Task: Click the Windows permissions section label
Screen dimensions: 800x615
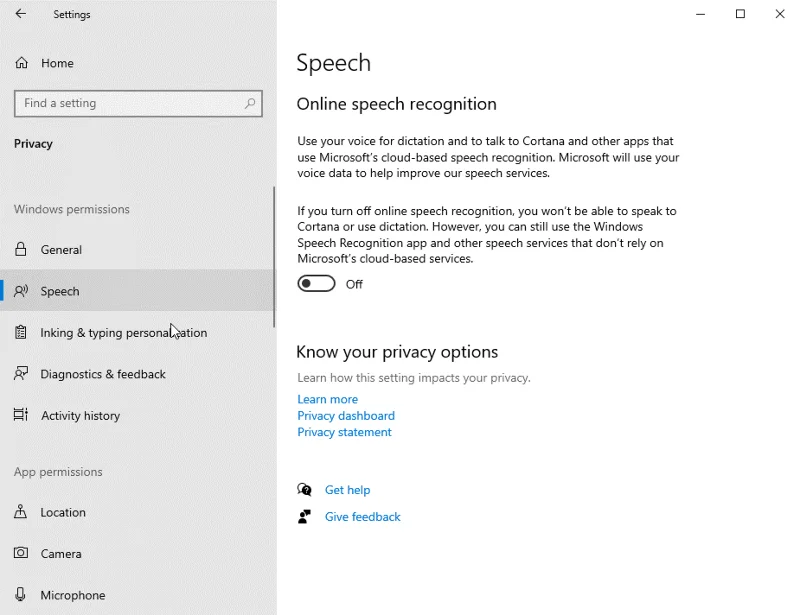Action: [72, 209]
